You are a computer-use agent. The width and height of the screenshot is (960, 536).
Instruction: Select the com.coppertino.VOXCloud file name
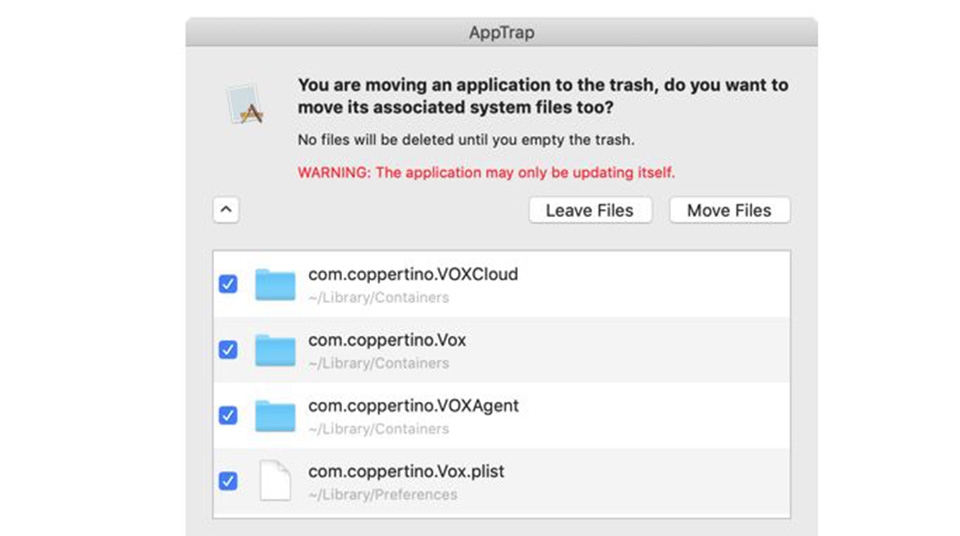pos(413,274)
